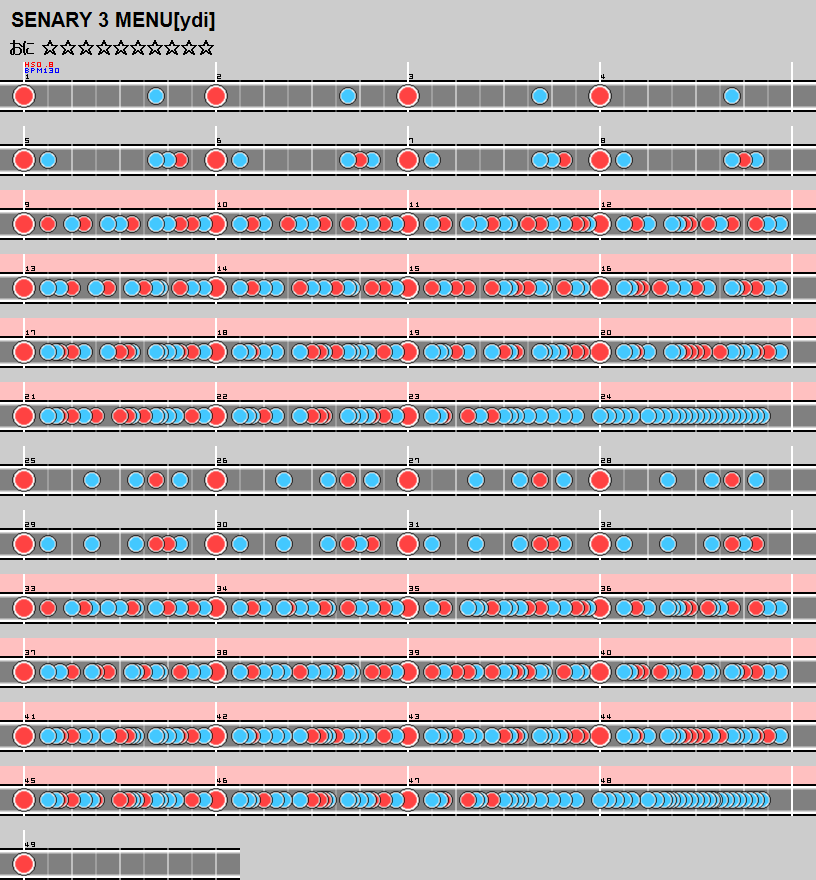Click the large red note starting measure 7
This screenshot has width=816, height=880.
pyautogui.click(x=407, y=160)
